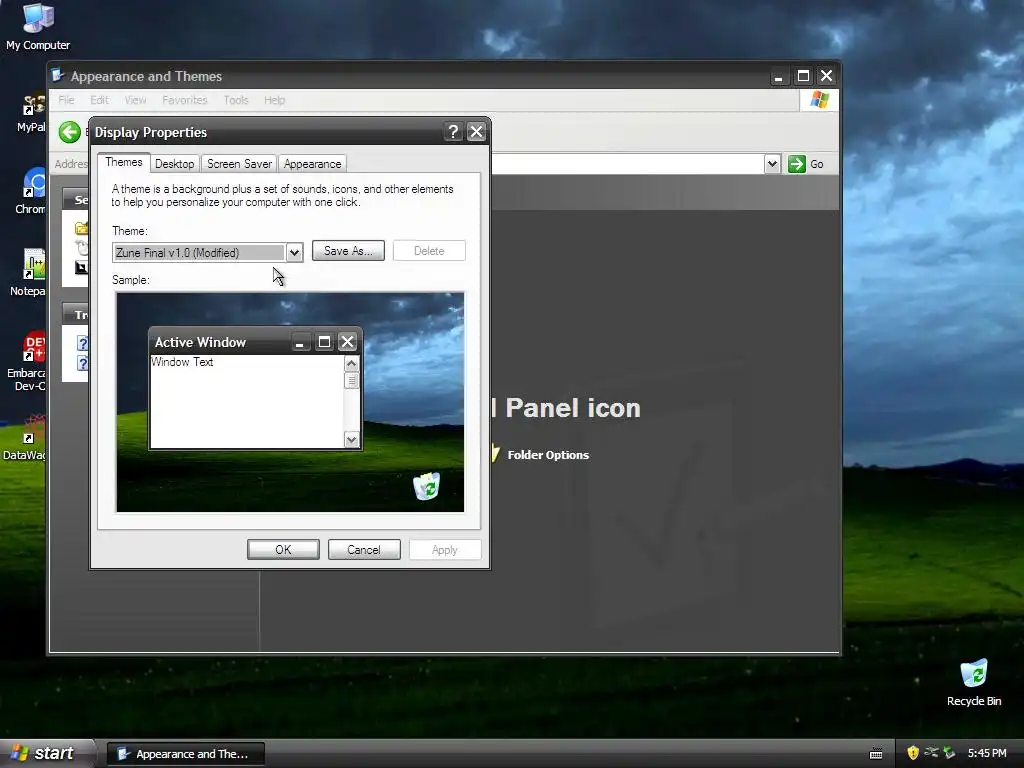Viewport: 1024px width, 768px height.
Task: Close the Display Properties dialog
Action: click(x=477, y=132)
